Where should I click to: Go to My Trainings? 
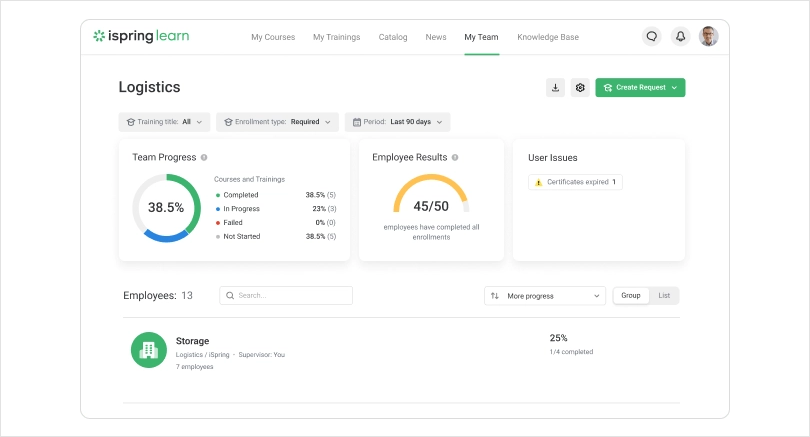[336, 37]
